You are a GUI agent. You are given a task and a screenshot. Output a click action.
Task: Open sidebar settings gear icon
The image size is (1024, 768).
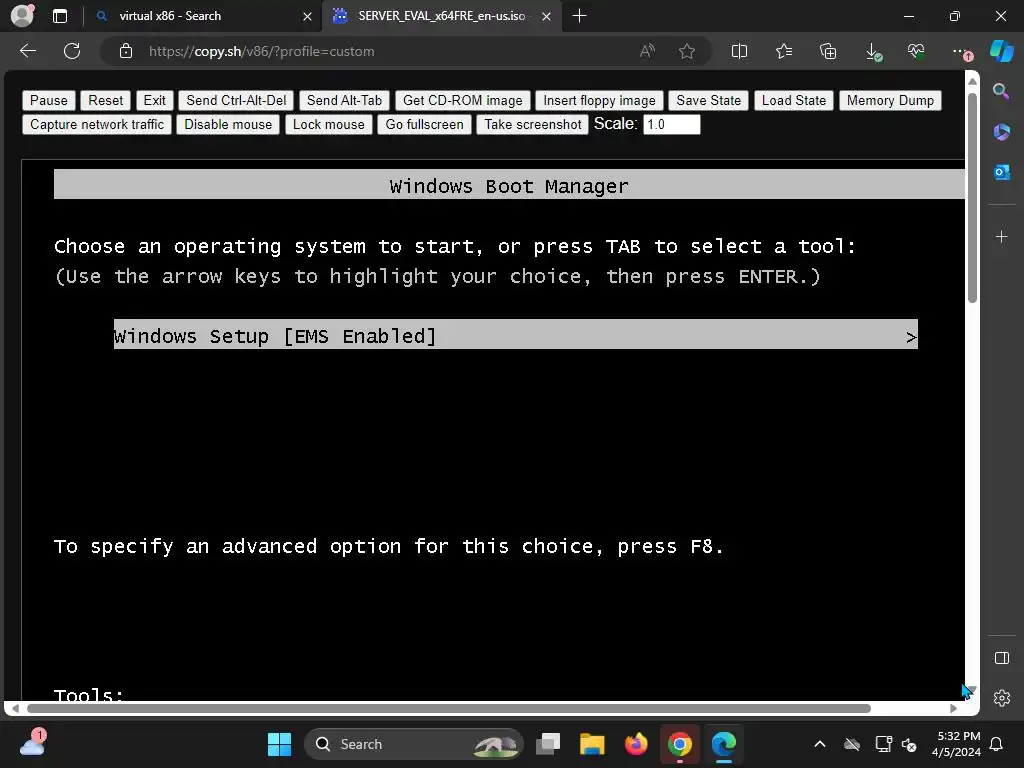pyautogui.click(x=1001, y=698)
